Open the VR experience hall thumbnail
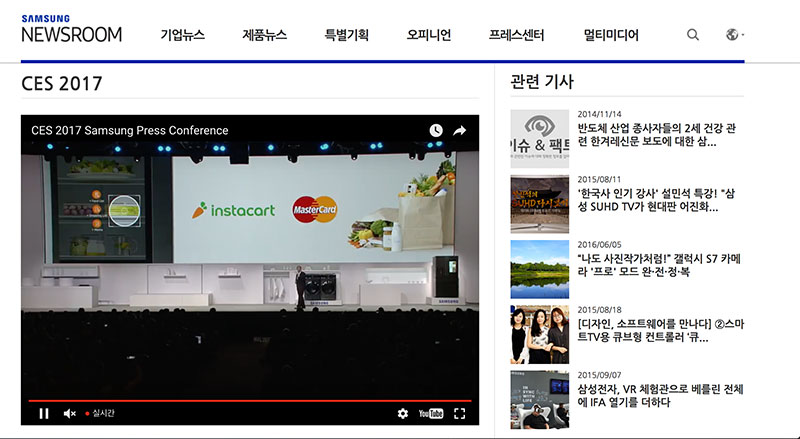Viewport: 800px width, 439px height. 540,400
